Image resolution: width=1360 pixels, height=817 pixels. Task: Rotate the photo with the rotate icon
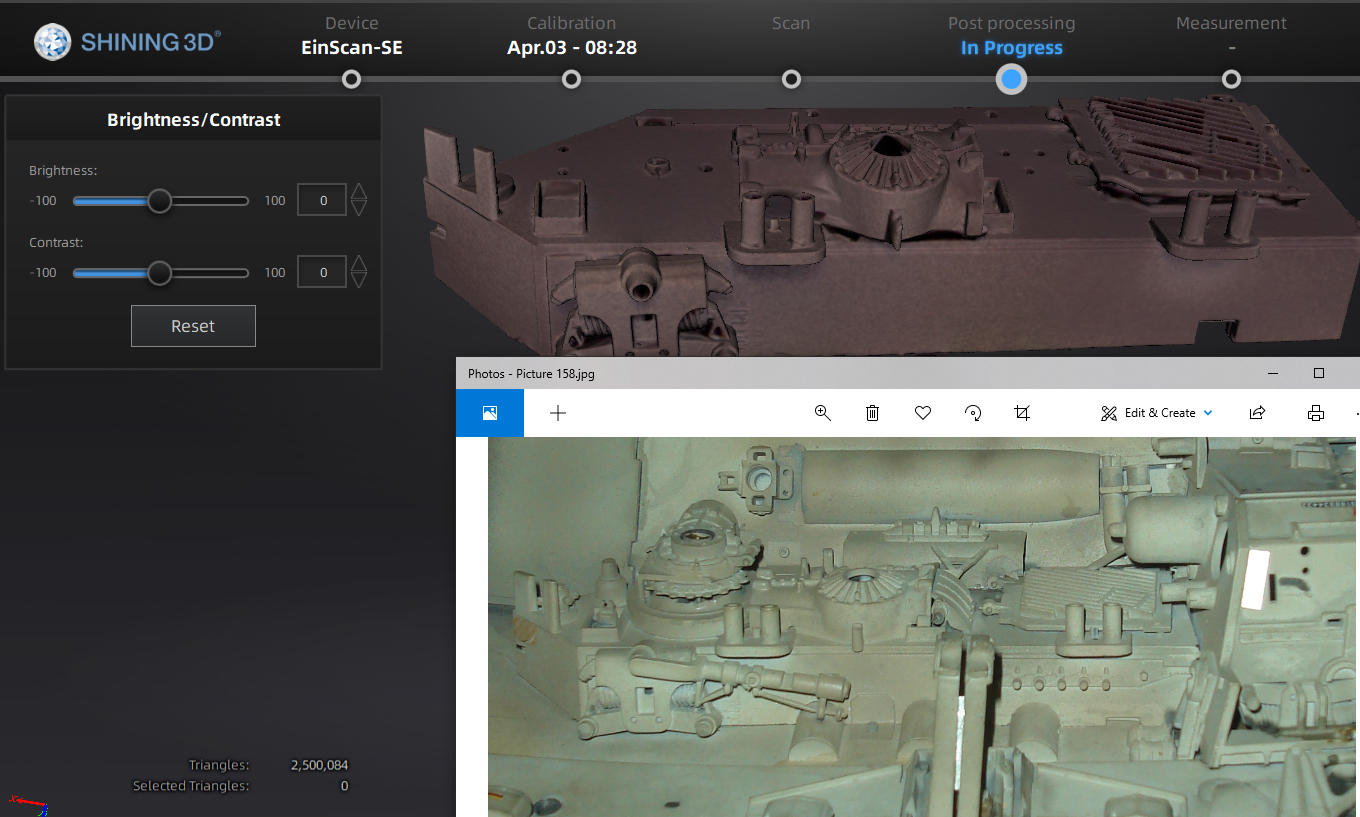point(973,413)
